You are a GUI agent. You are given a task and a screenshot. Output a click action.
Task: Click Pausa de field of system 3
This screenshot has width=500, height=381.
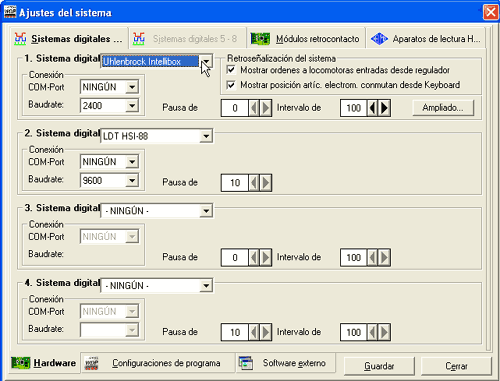point(235,257)
